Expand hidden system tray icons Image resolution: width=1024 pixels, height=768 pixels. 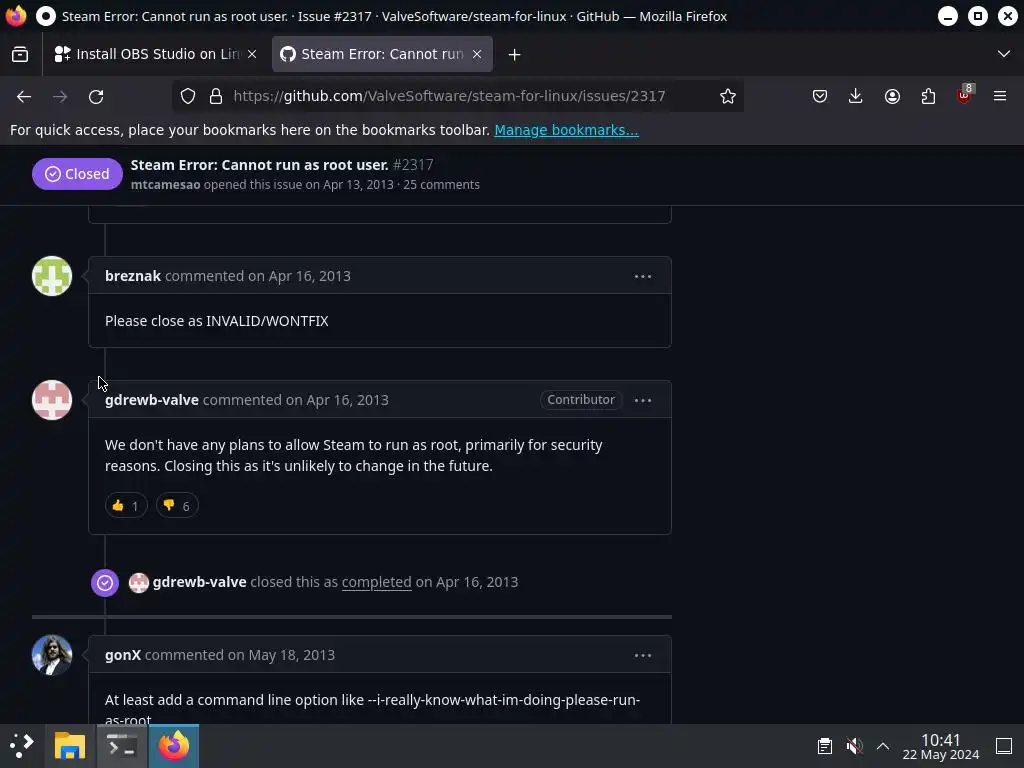[883, 746]
